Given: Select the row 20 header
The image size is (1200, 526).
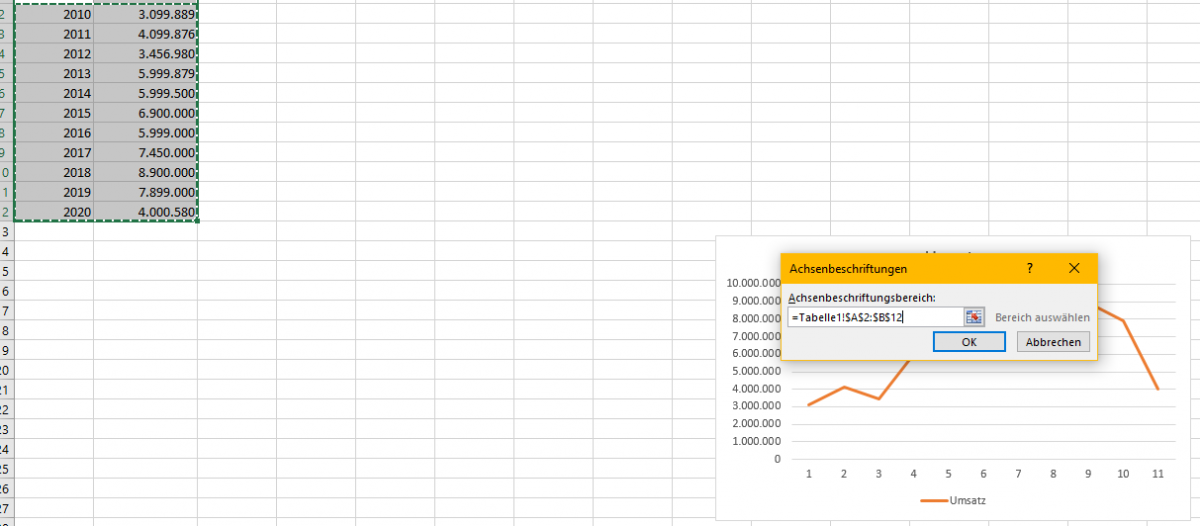Looking at the screenshot, I should point(6,369).
